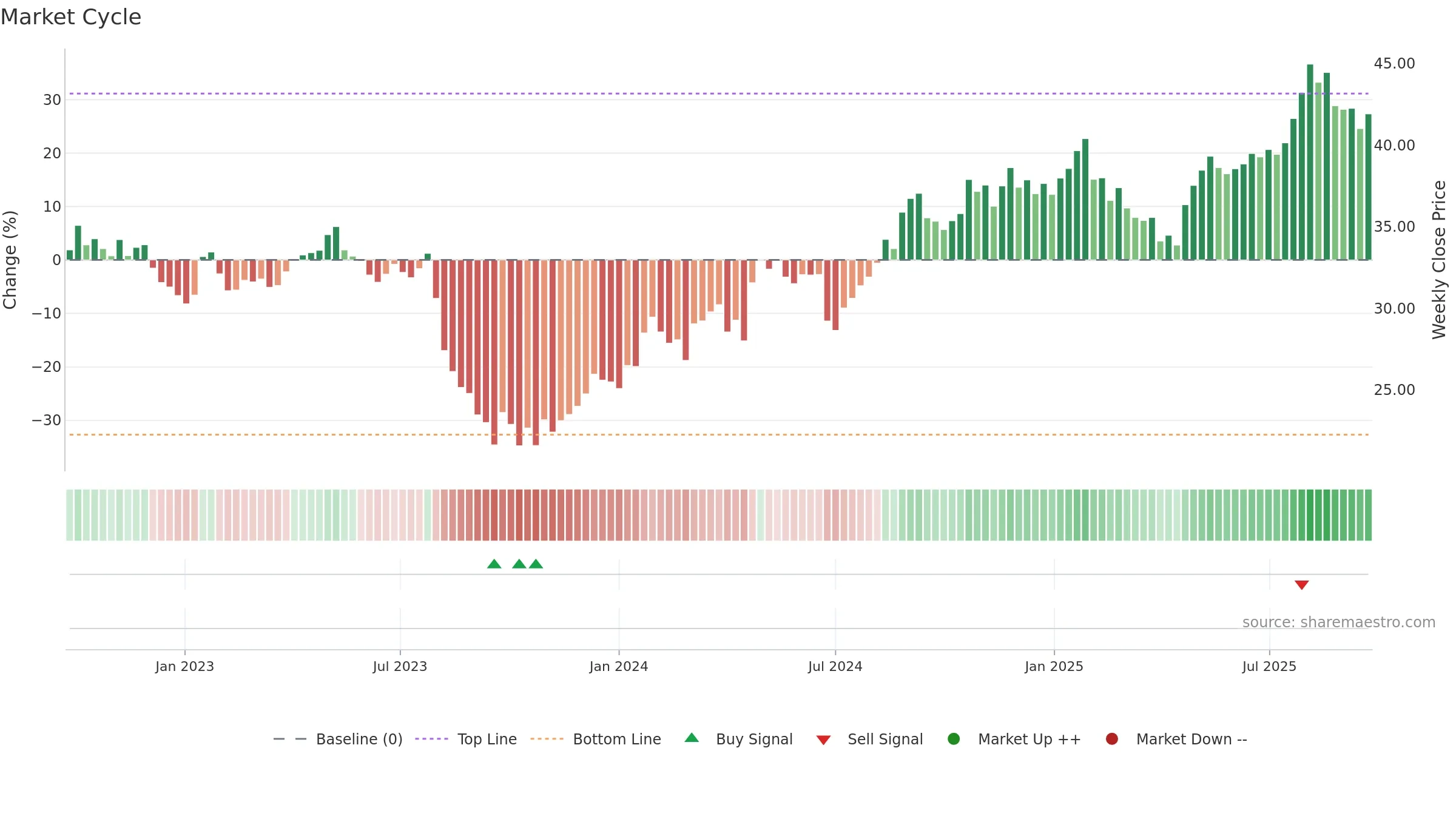
Task: Click the 40.00 price tick label
Action: pos(1394,145)
